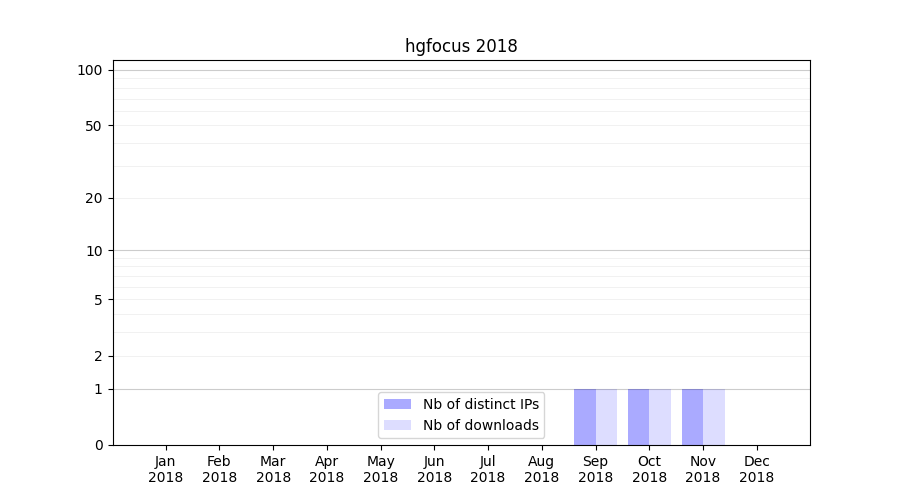This screenshot has height=500, width=900.
Task: Click the 50 tick on y-axis
Action: pos(93,126)
